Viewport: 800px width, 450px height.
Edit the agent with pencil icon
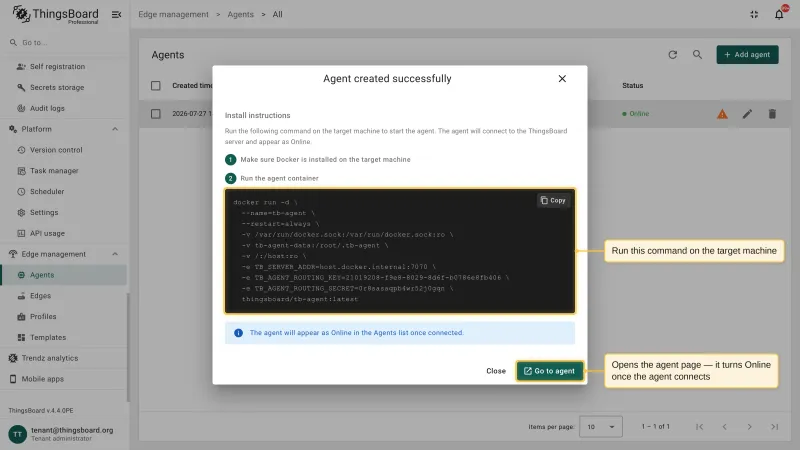click(x=747, y=114)
